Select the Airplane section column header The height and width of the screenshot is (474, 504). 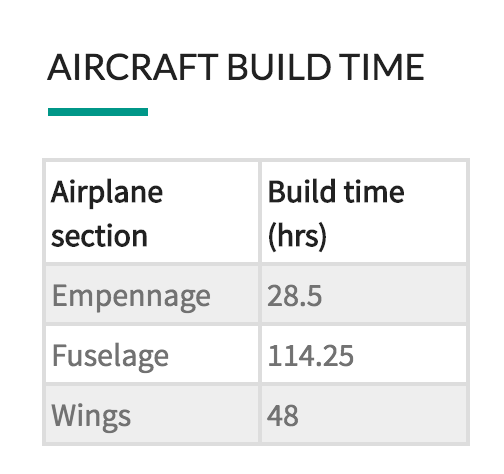click(x=152, y=212)
